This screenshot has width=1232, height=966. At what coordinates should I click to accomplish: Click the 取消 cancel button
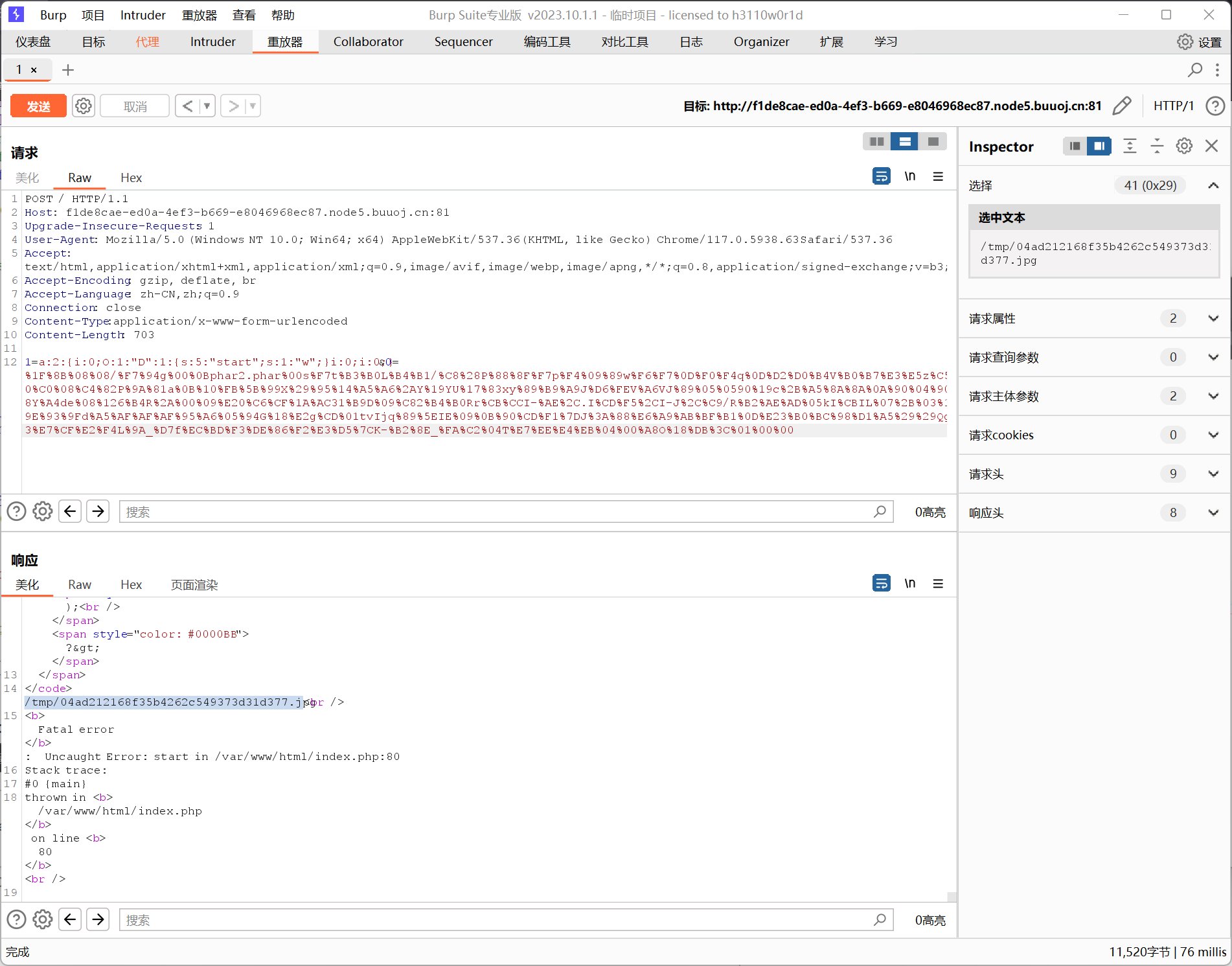coord(135,106)
